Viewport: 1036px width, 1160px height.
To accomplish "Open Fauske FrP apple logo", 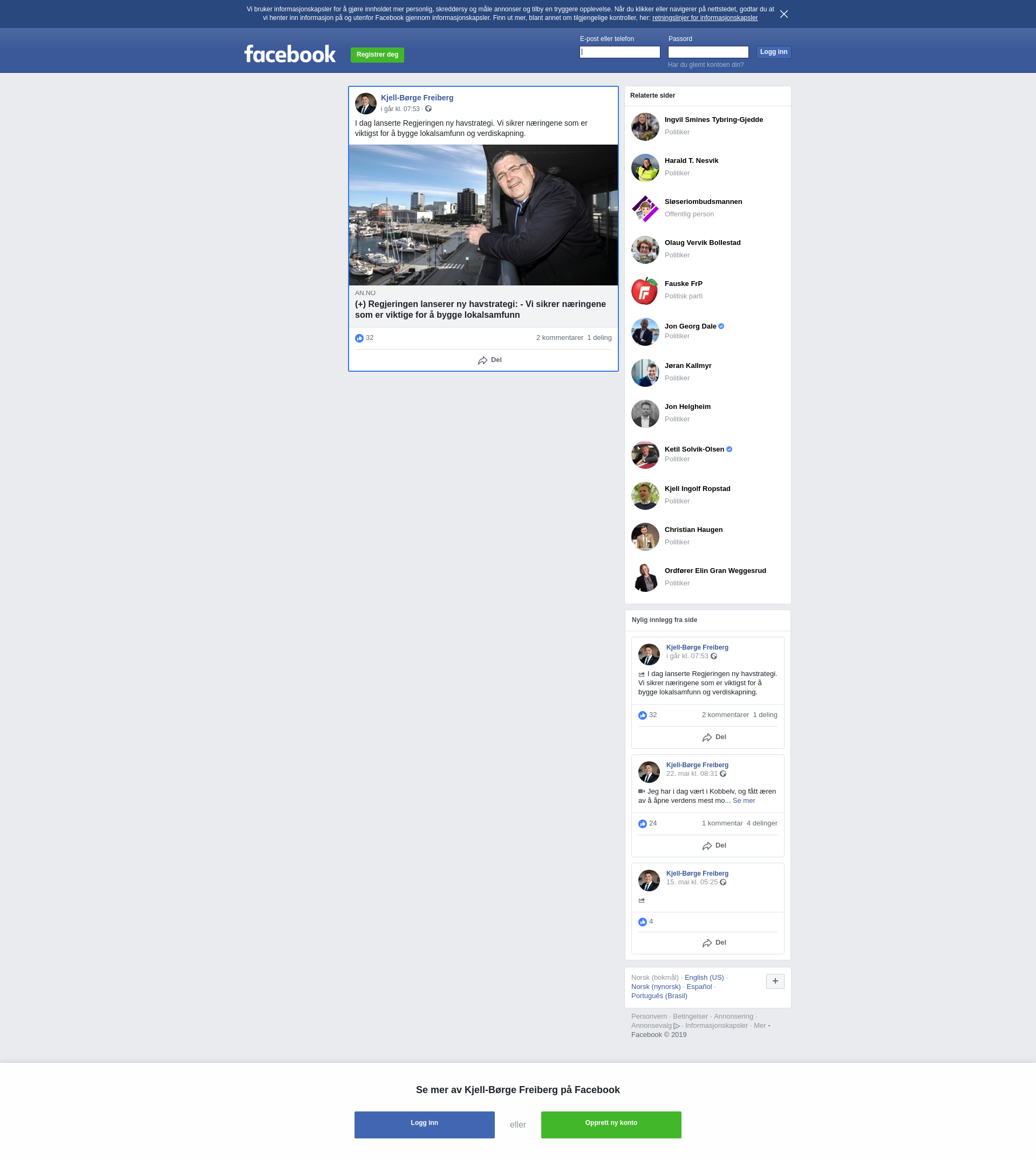I will 645,291.
